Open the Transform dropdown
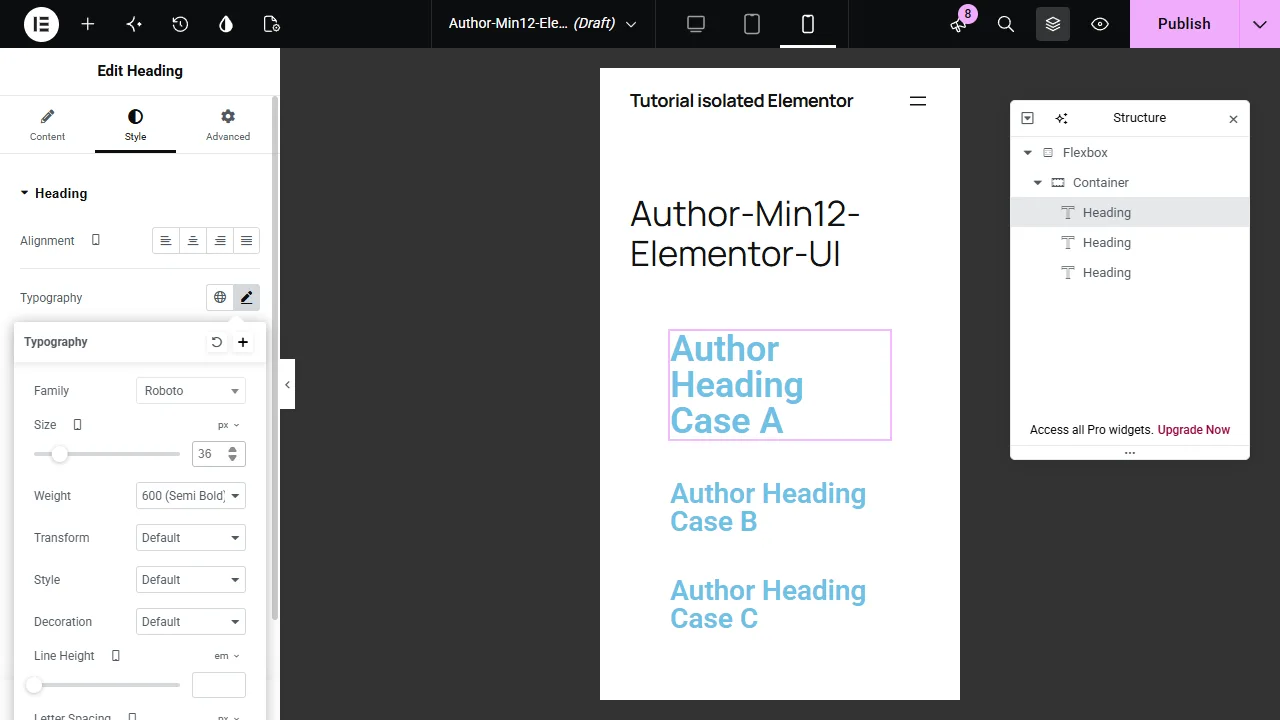This screenshot has height=720, width=1280. click(191, 538)
